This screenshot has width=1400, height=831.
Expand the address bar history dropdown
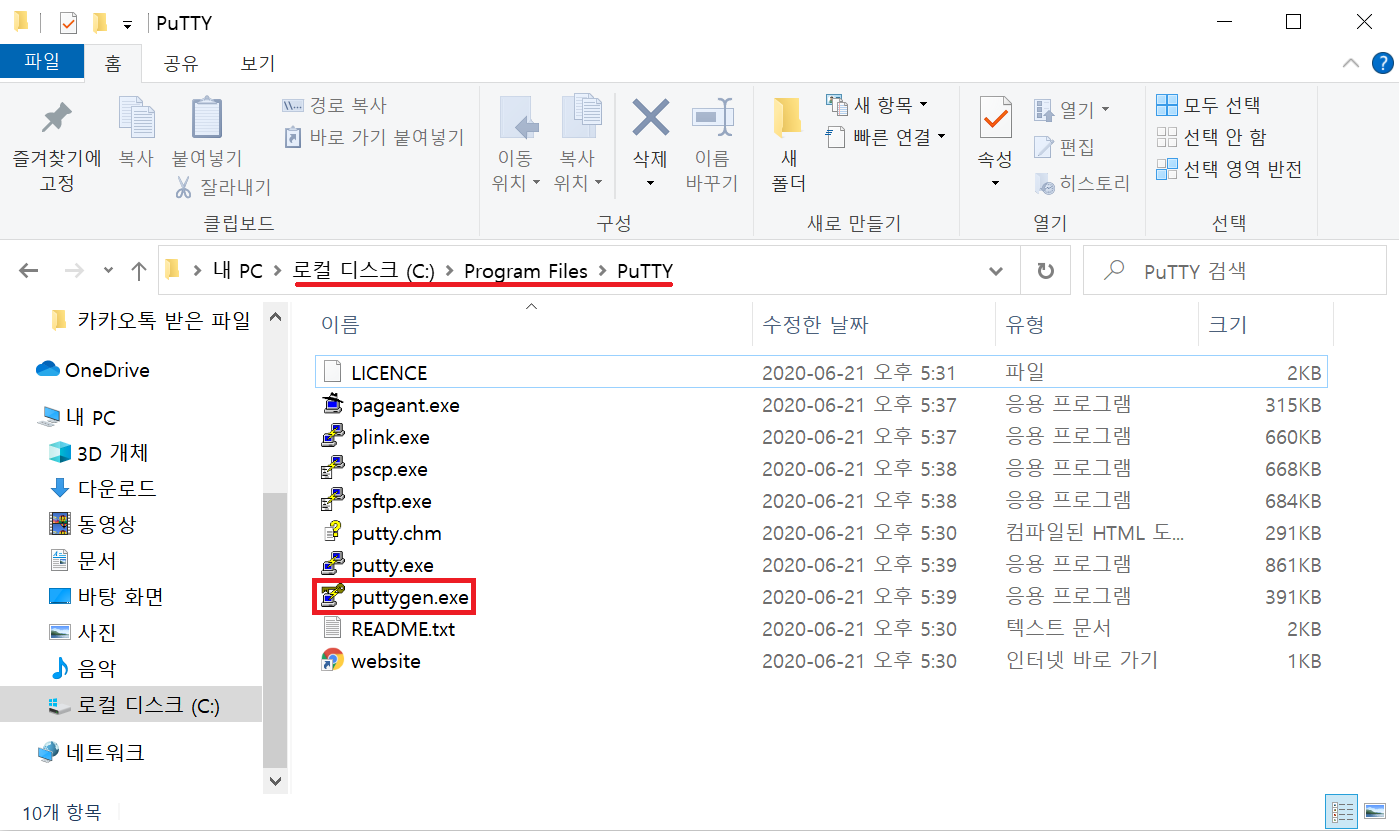(996, 271)
